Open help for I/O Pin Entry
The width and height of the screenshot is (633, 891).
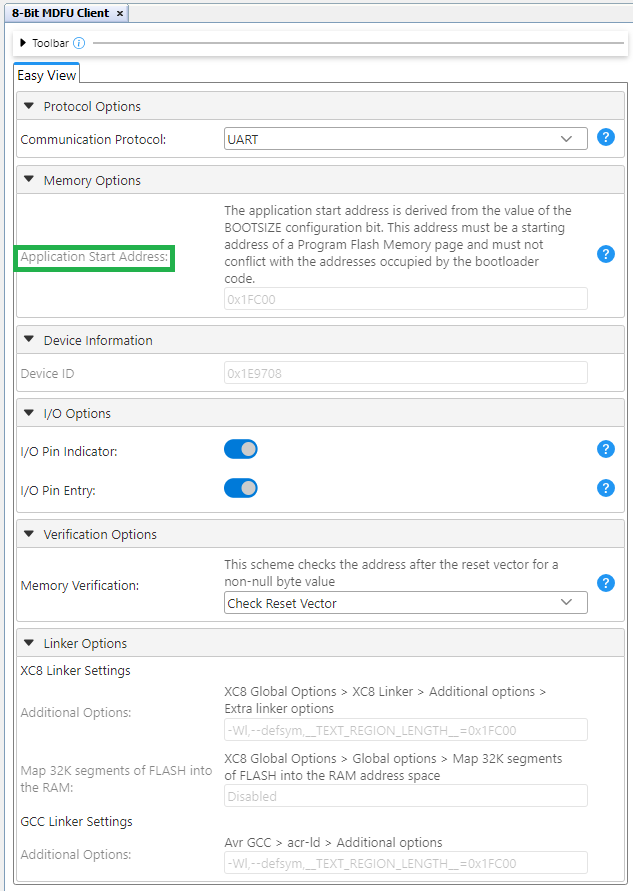tap(605, 488)
